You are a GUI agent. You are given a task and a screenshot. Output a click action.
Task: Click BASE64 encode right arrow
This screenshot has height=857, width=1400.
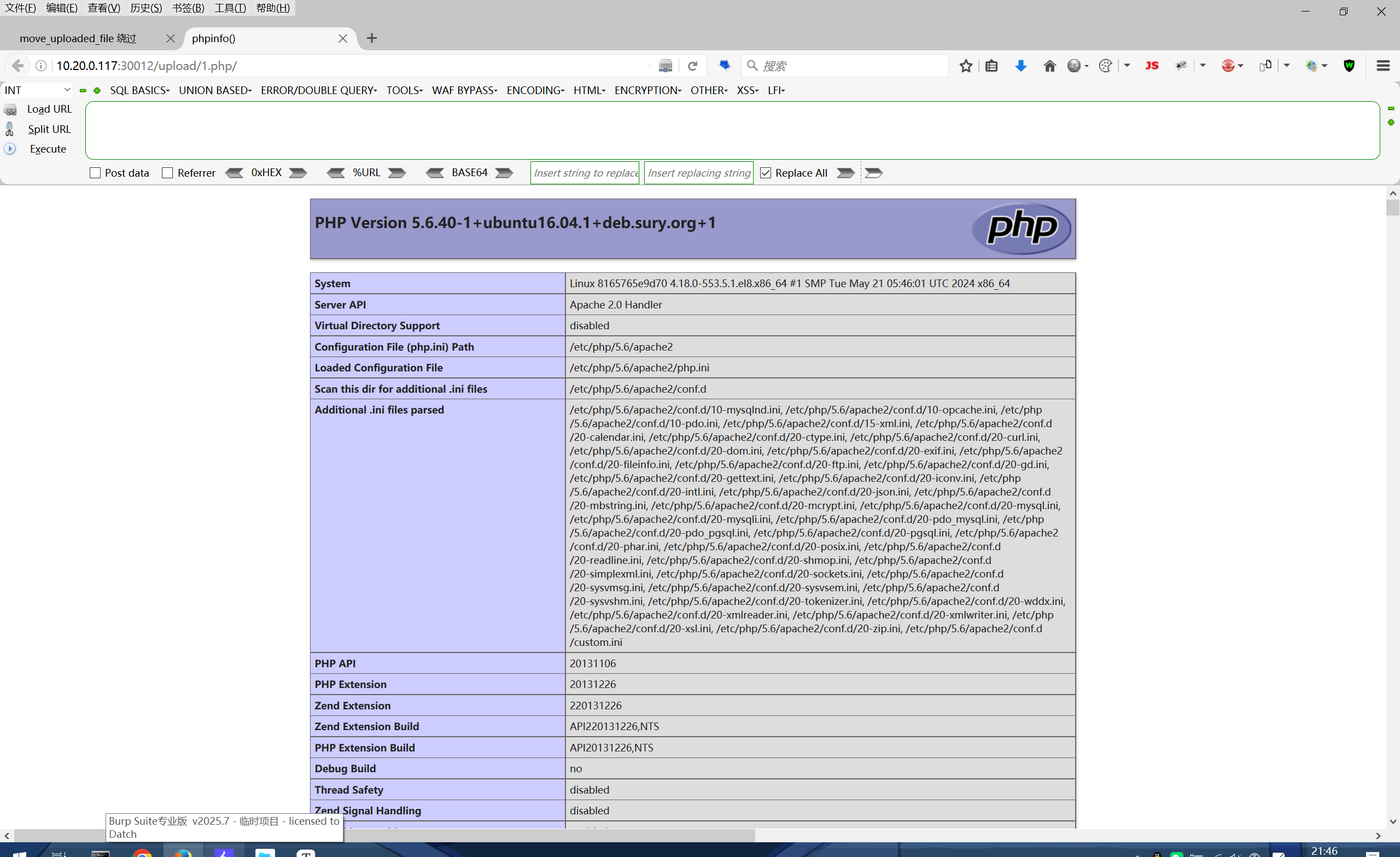pyautogui.click(x=504, y=173)
